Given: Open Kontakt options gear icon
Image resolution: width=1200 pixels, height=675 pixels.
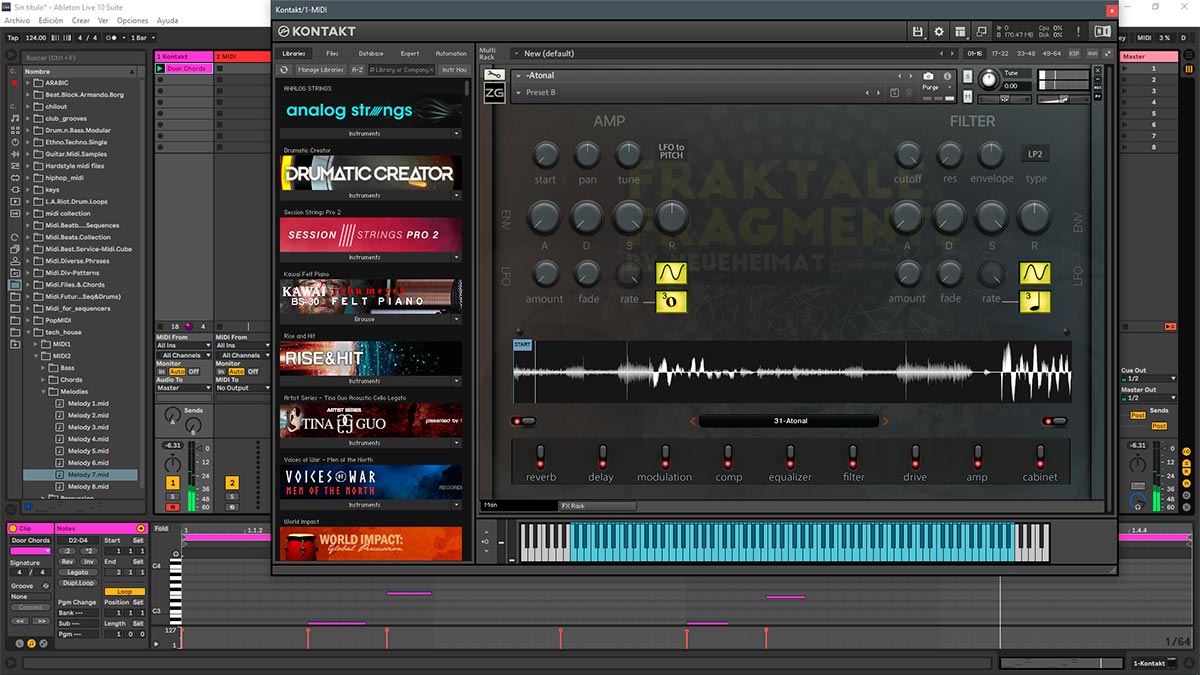Looking at the screenshot, I should [939, 32].
